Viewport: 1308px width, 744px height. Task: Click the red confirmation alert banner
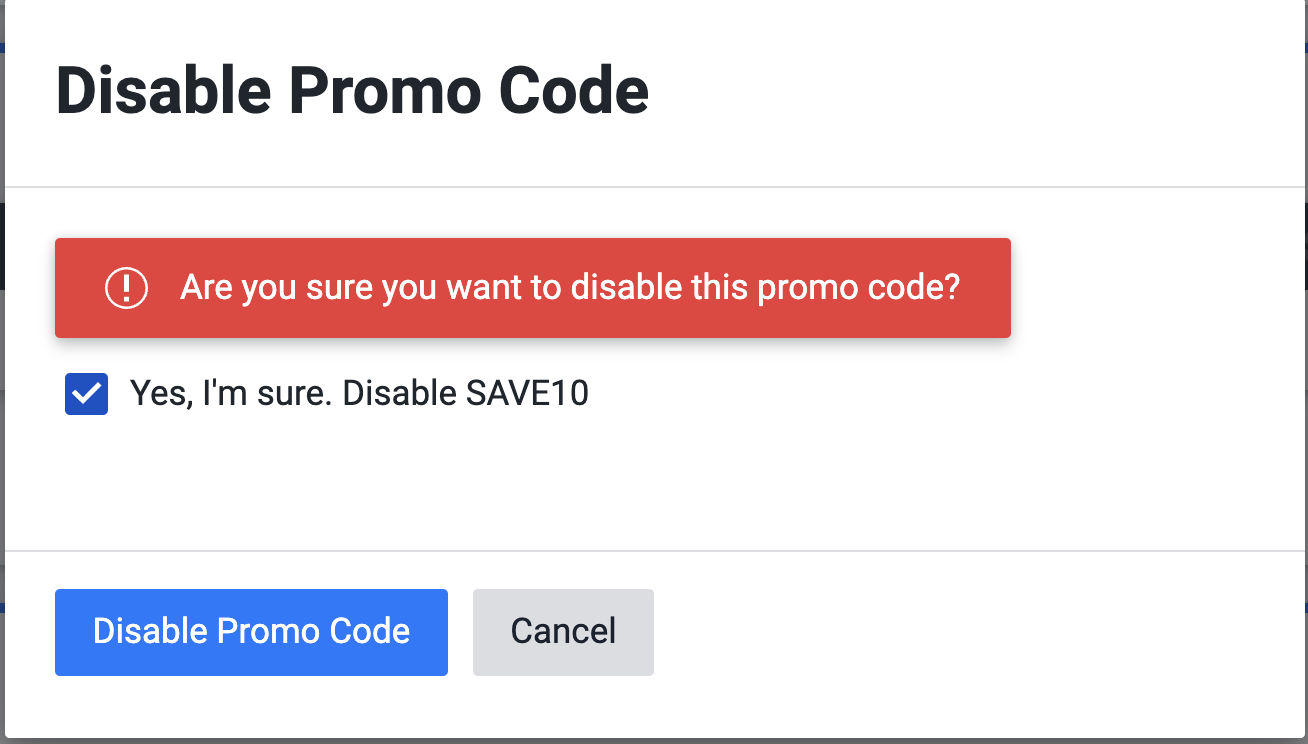pyautogui.click(x=533, y=288)
